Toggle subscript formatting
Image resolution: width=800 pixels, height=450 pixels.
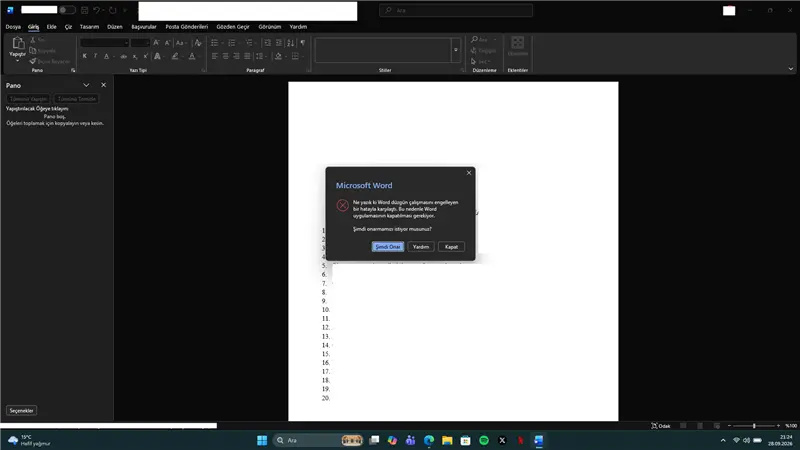135,56
